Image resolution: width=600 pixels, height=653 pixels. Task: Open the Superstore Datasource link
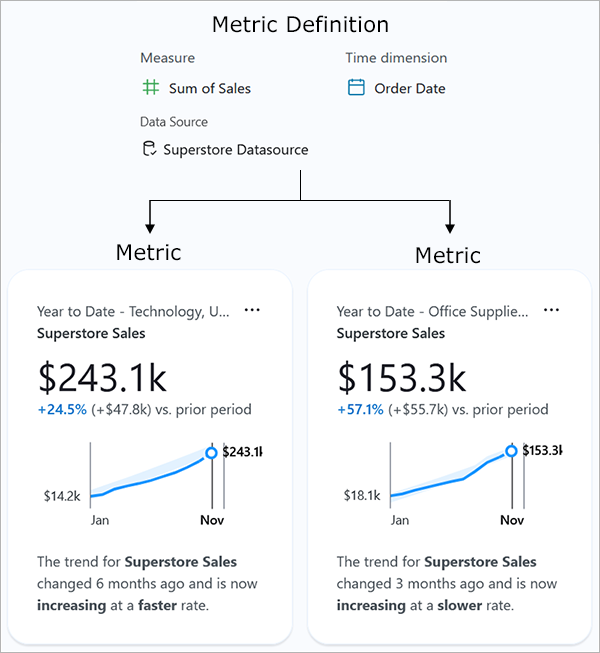click(235, 150)
